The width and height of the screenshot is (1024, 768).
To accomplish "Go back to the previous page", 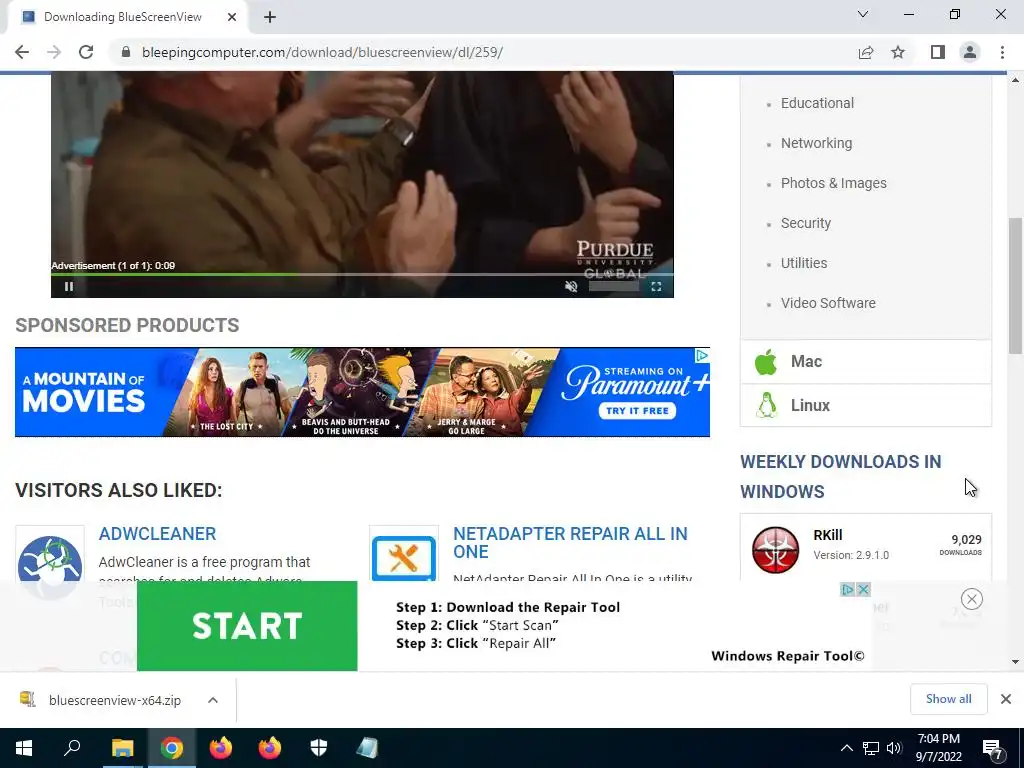I will pyautogui.click(x=22, y=52).
